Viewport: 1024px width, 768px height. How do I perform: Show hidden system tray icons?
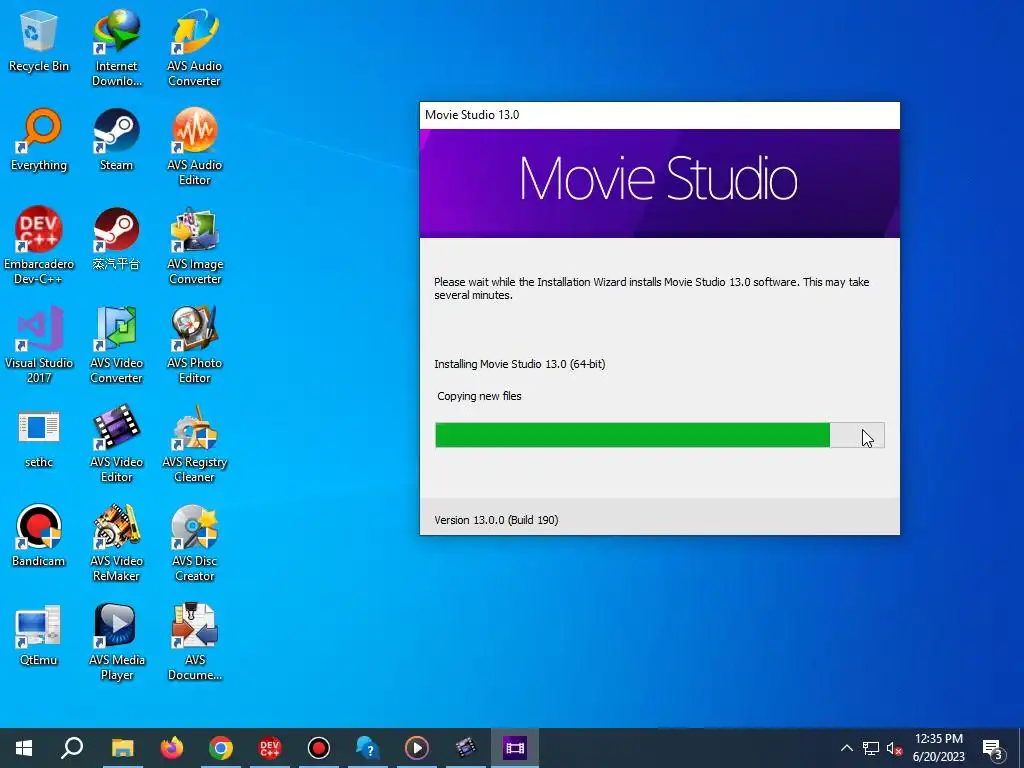click(x=846, y=748)
